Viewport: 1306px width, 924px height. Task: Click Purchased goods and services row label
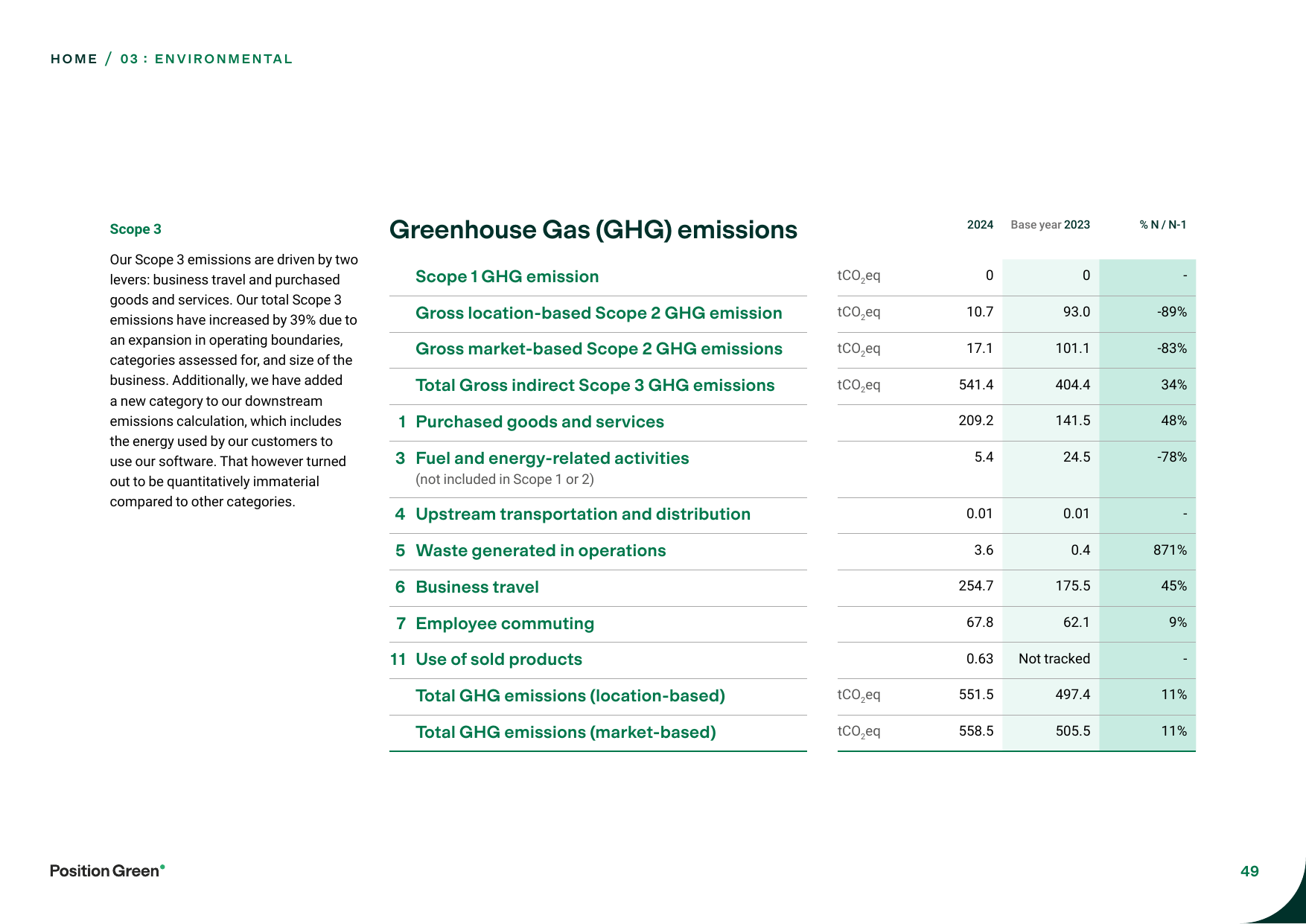tap(540, 421)
